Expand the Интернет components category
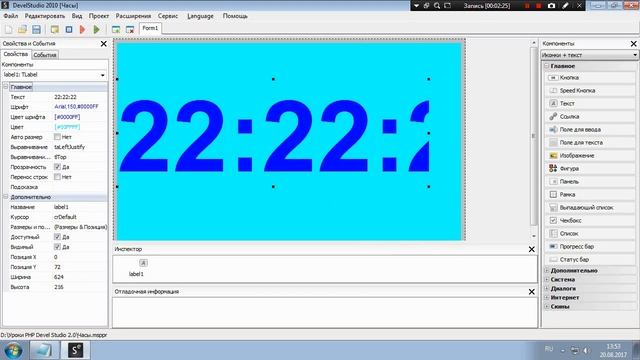This screenshot has width=640, height=360. tap(547, 298)
